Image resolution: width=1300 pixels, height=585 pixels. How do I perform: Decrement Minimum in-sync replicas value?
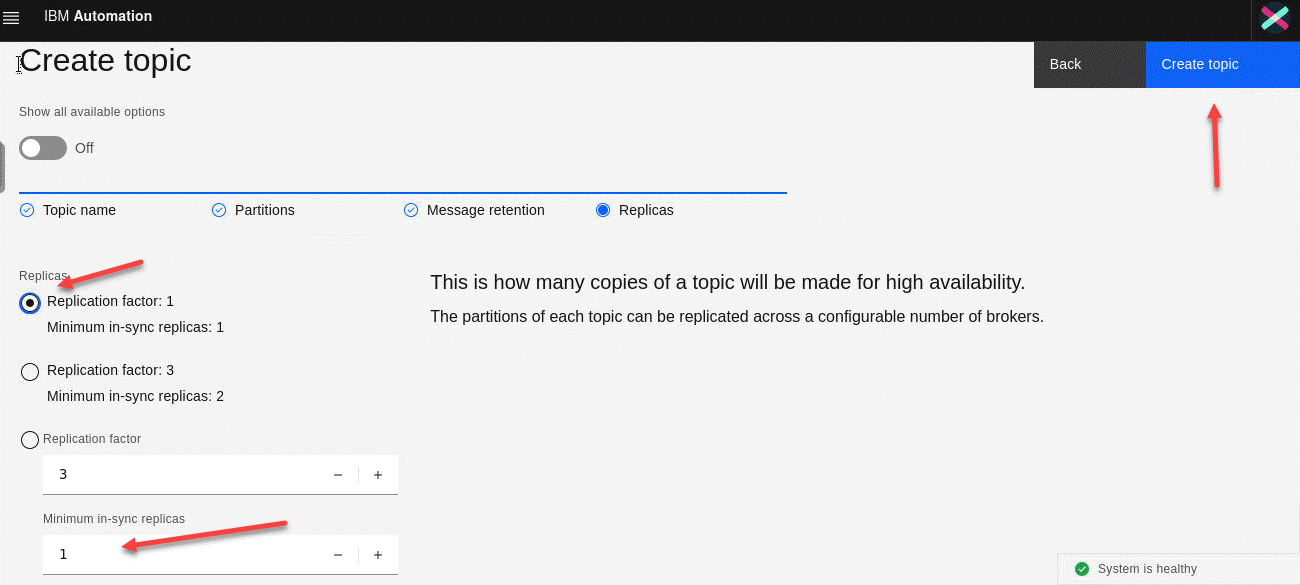point(338,555)
